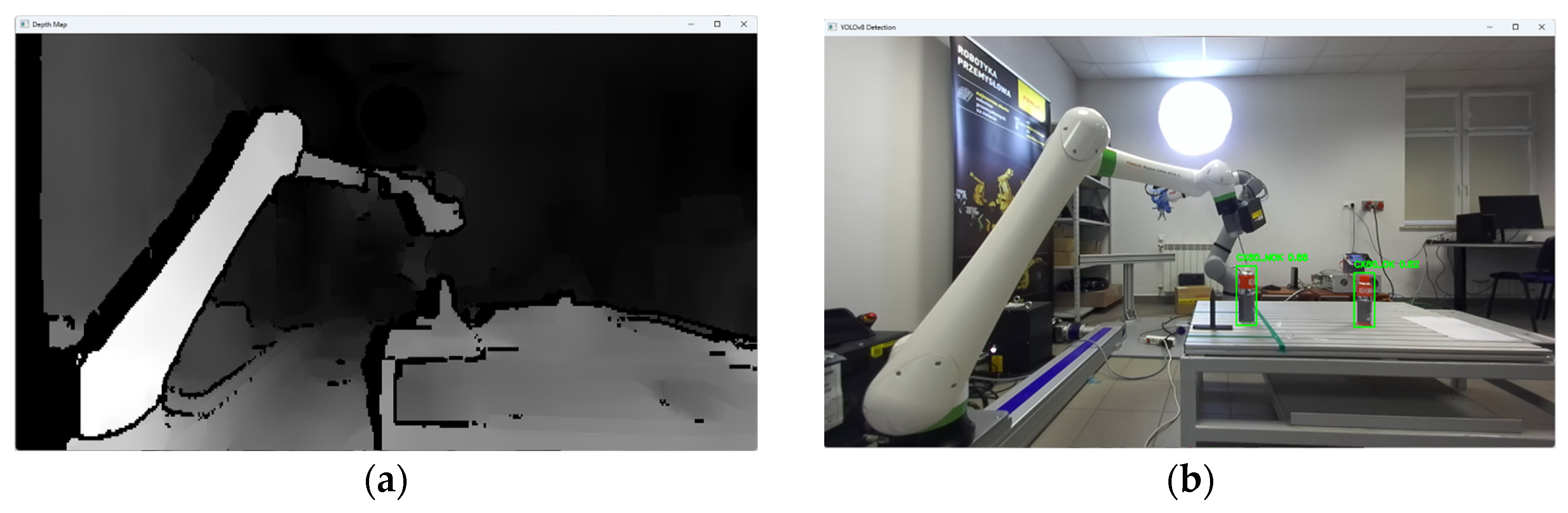The image size is (1568, 513).
Task: Maximize the YOLOv8 Detection window
Action: click(1516, 27)
